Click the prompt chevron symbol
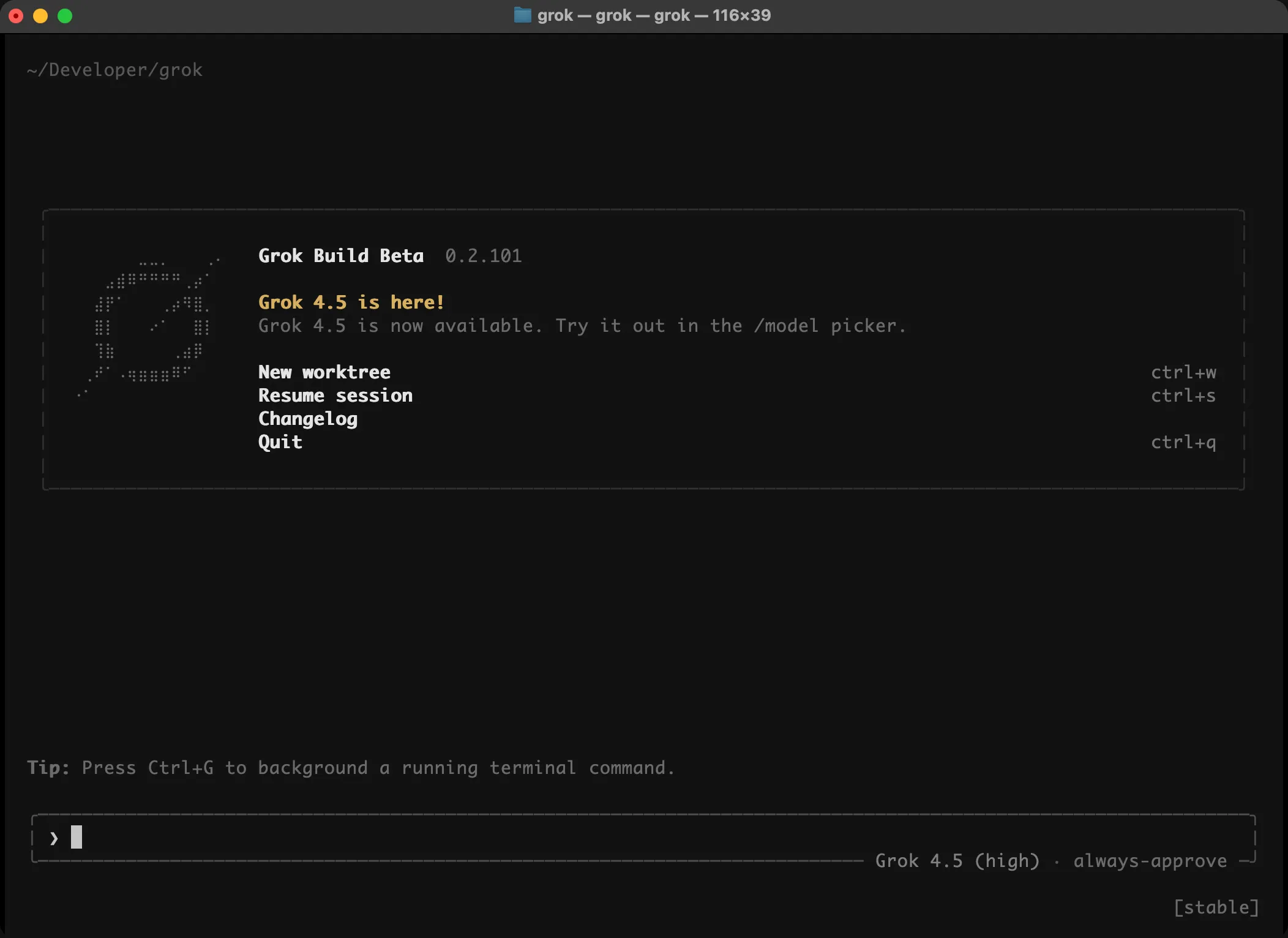The height and width of the screenshot is (938, 1288). (x=54, y=838)
